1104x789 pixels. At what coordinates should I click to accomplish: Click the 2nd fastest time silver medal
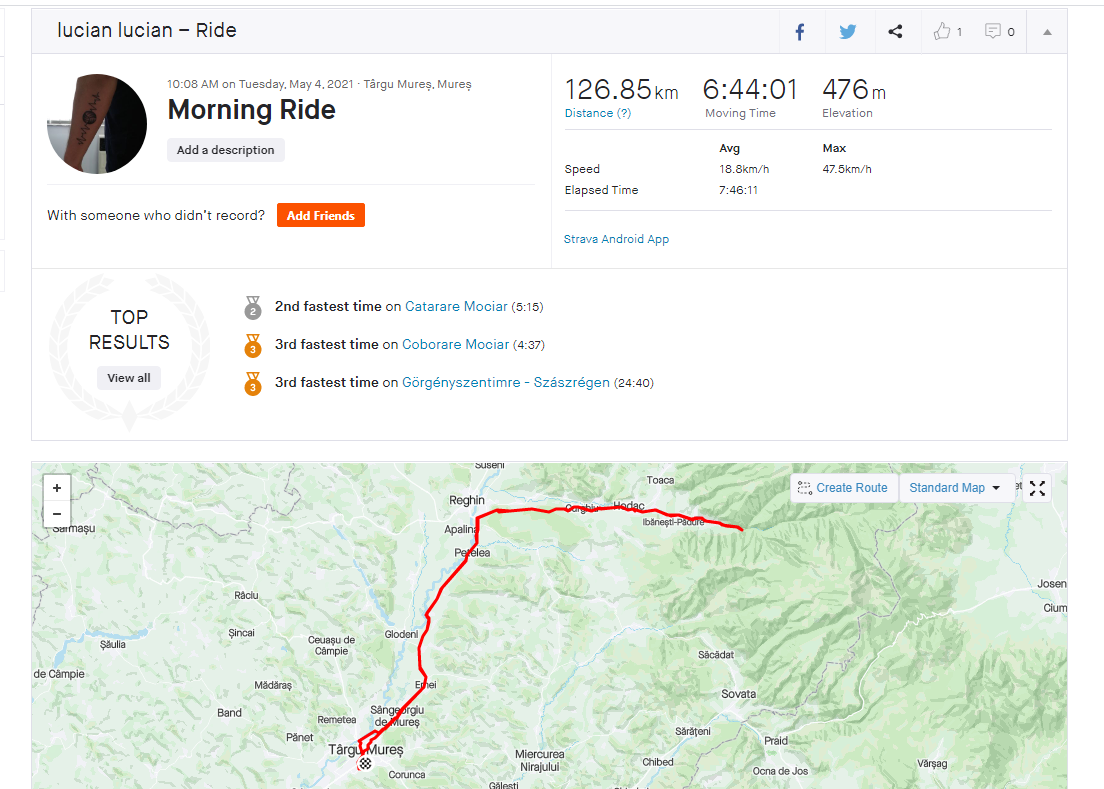pyautogui.click(x=253, y=308)
